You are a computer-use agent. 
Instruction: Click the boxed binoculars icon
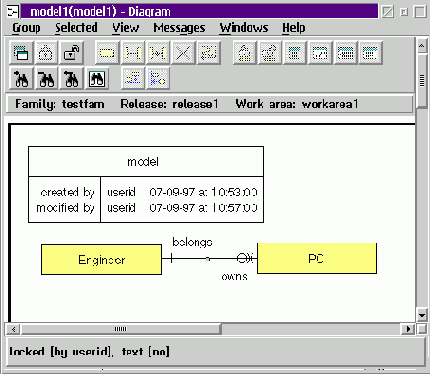(97, 79)
